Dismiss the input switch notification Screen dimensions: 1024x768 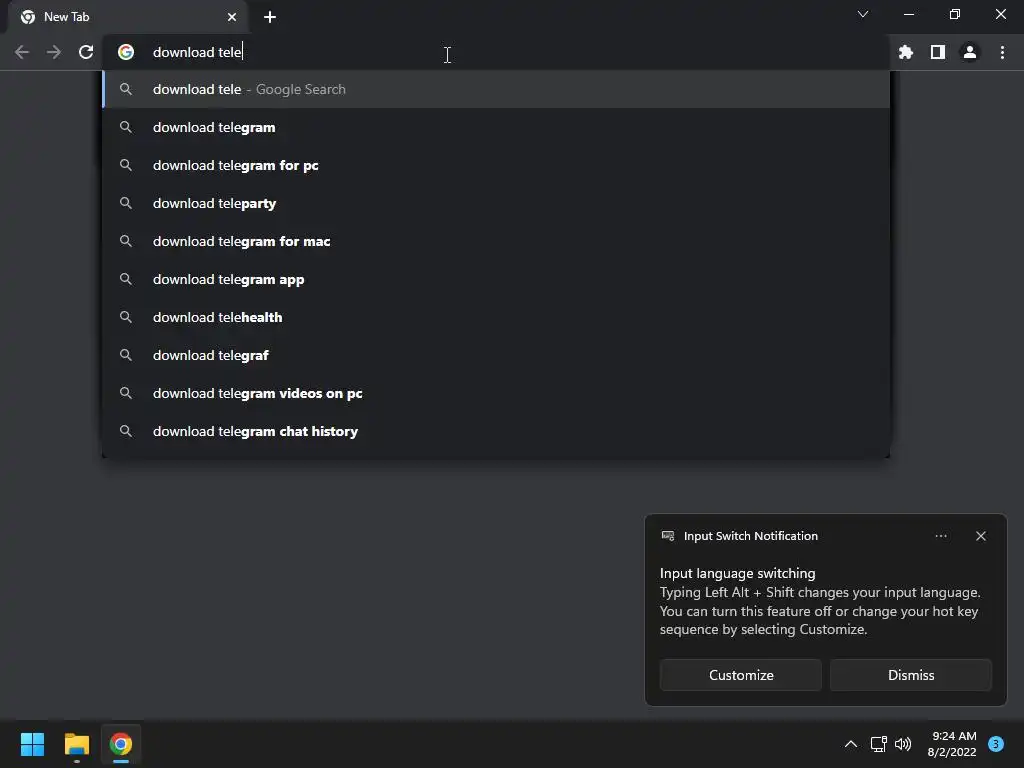click(911, 675)
